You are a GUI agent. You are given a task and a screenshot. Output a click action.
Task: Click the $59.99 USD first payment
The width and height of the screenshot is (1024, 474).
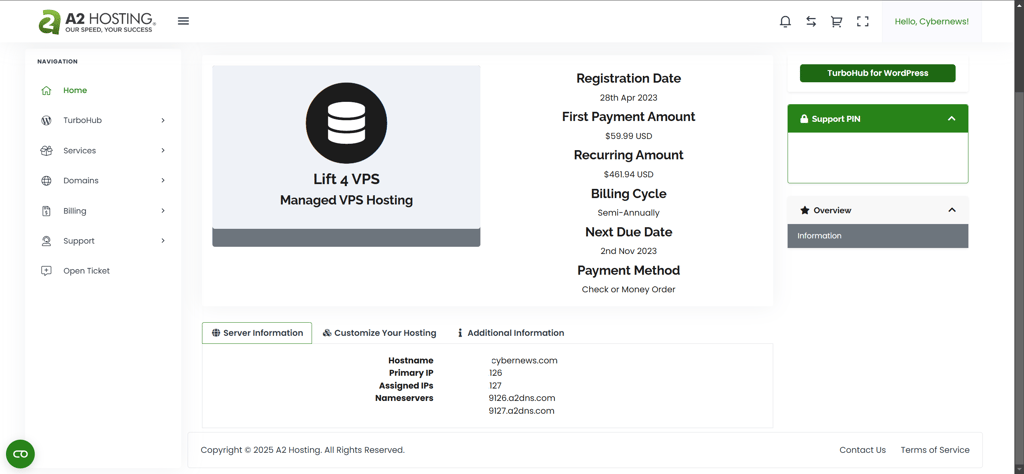click(628, 136)
